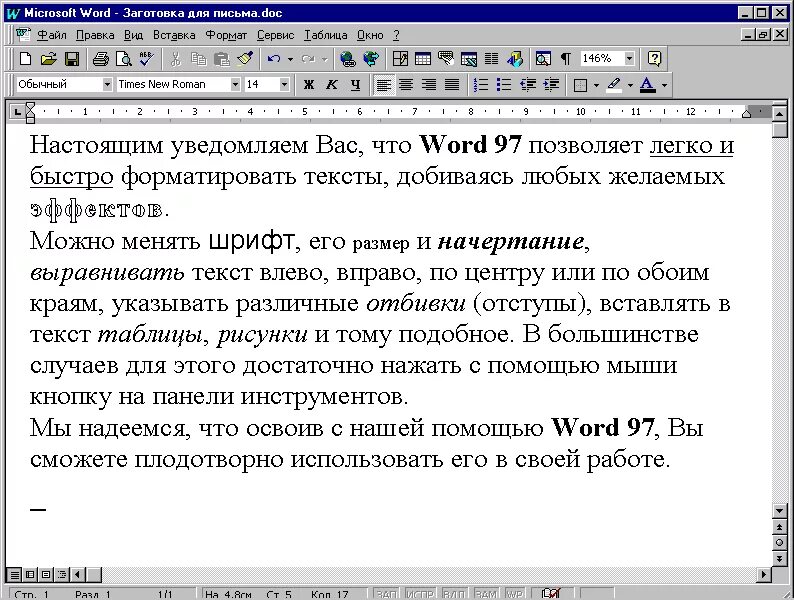Switch to Page Layout view button
Viewport: 794px width, 600px height.
pyautogui.click(x=46, y=574)
